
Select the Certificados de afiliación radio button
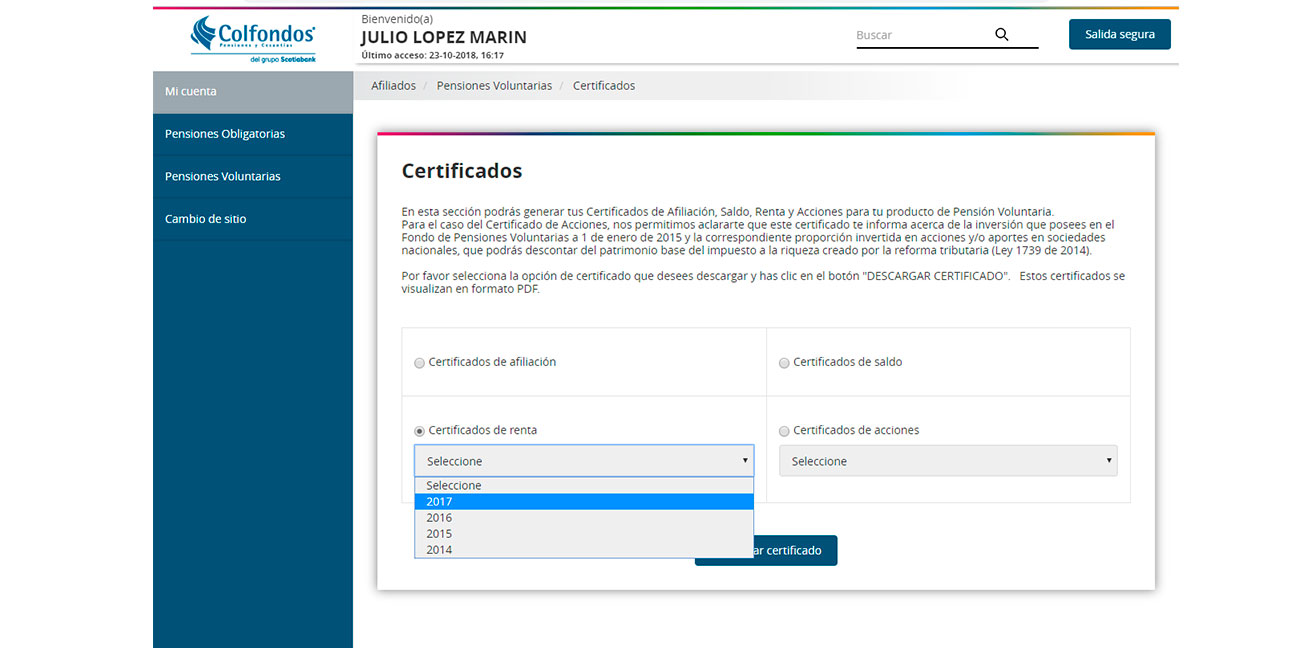419,362
